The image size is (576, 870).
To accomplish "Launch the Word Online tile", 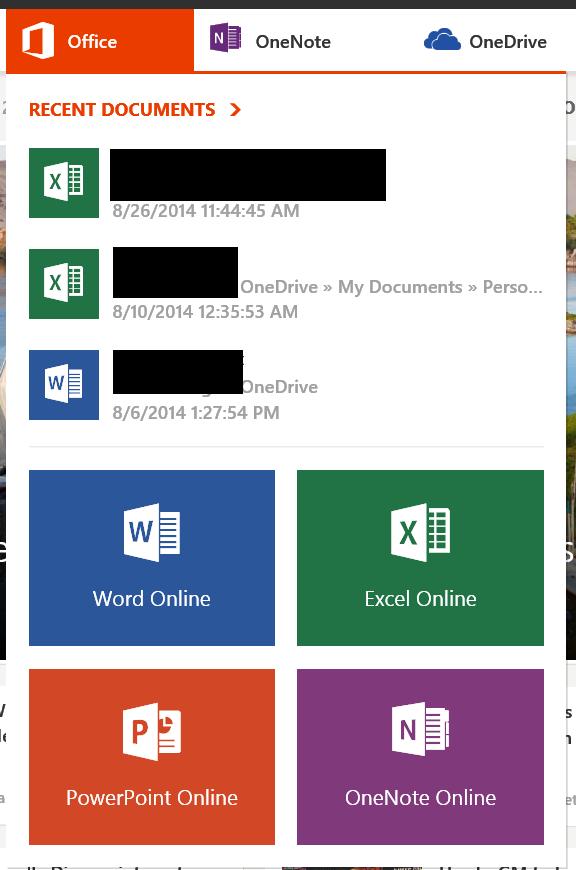I will 152,558.
